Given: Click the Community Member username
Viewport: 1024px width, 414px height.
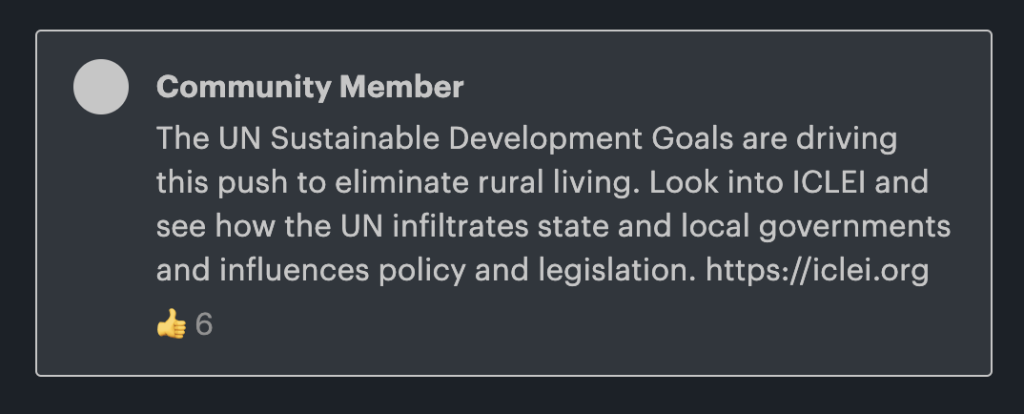Looking at the screenshot, I should click(x=310, y=88).
